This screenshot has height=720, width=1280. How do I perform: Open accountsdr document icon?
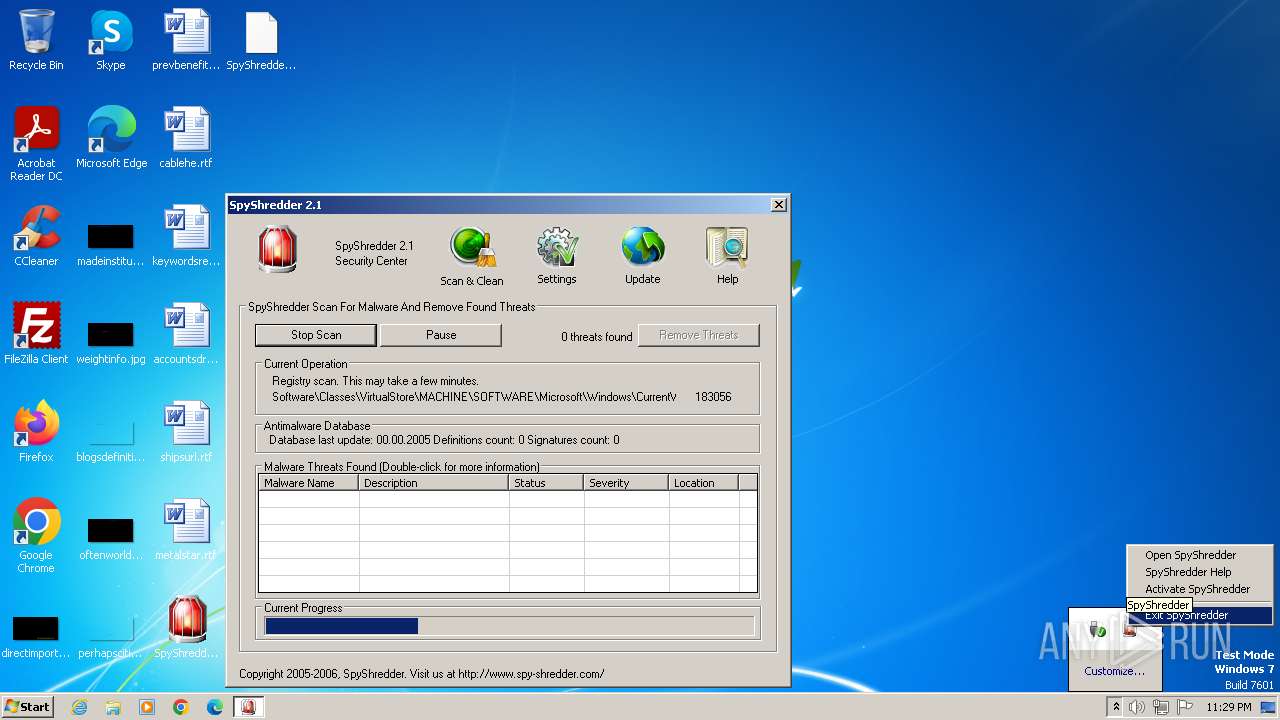[186, 334]
